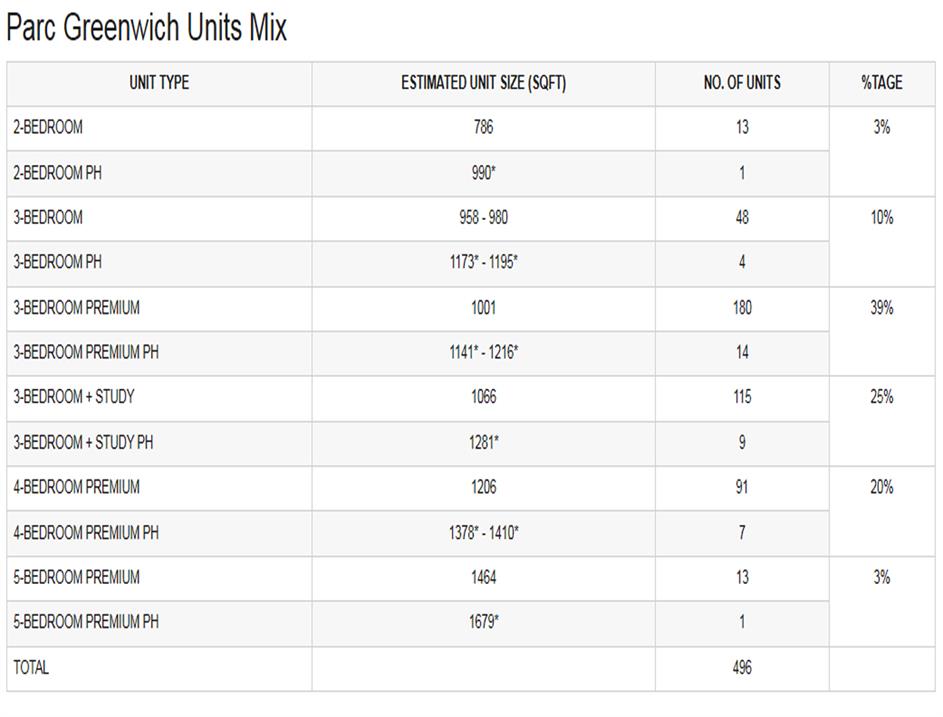943x717 pixels.
Task: Click the 5-BEDROOM PREMIUM PH row label
Action: 86,622
